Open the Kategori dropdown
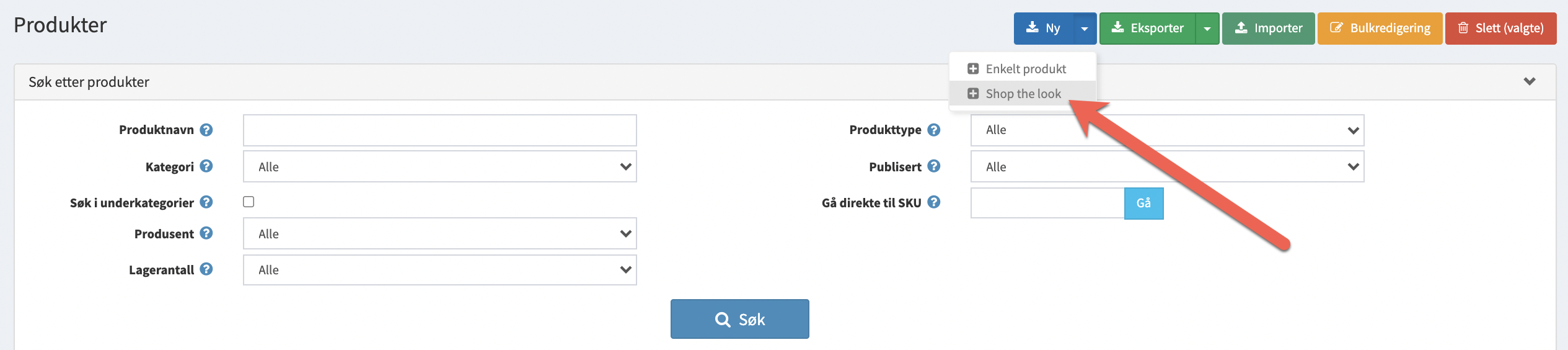 point(439,166)
